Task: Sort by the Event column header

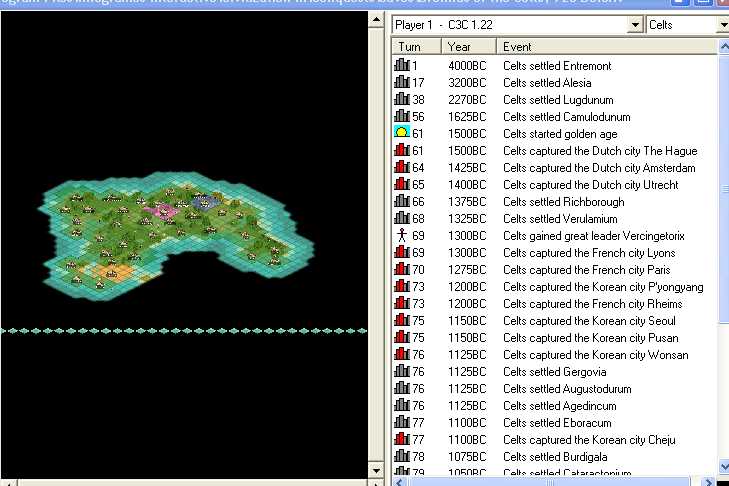Action: (x=607, y=47)
